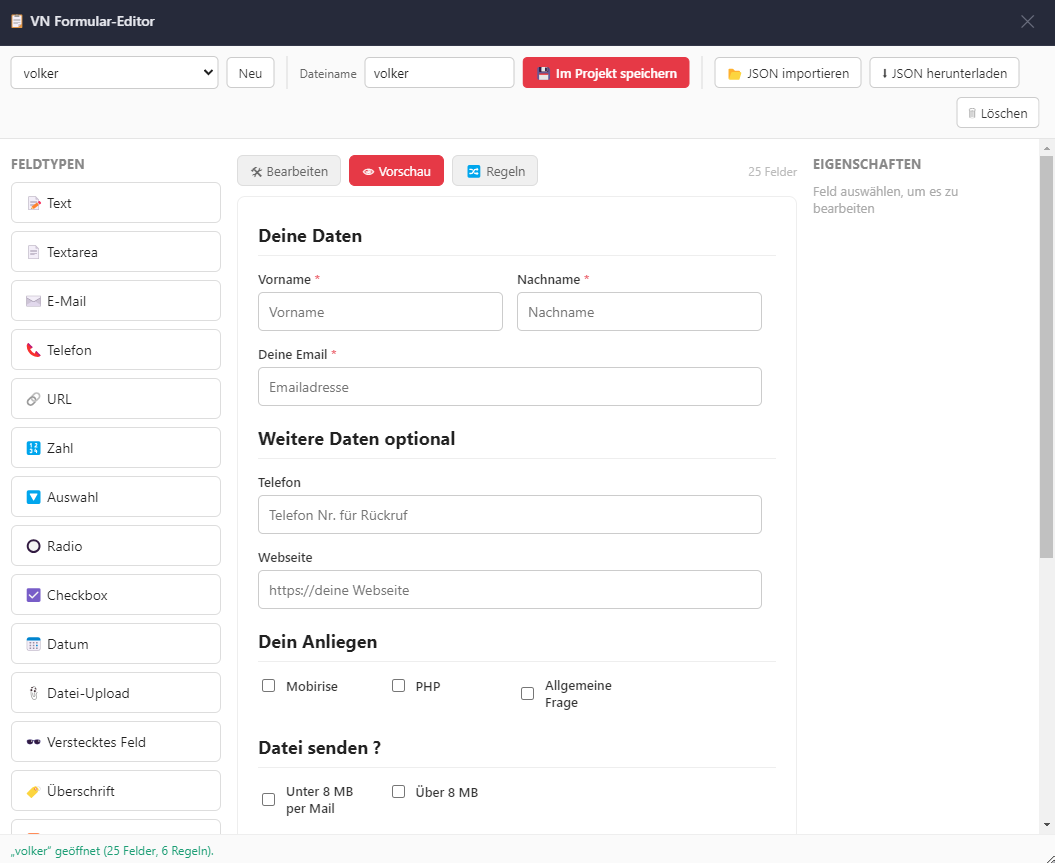1055x863 pixels.
Task: Tick the Allgemeine Frage checkbox
Action: [x=528, y=693]
